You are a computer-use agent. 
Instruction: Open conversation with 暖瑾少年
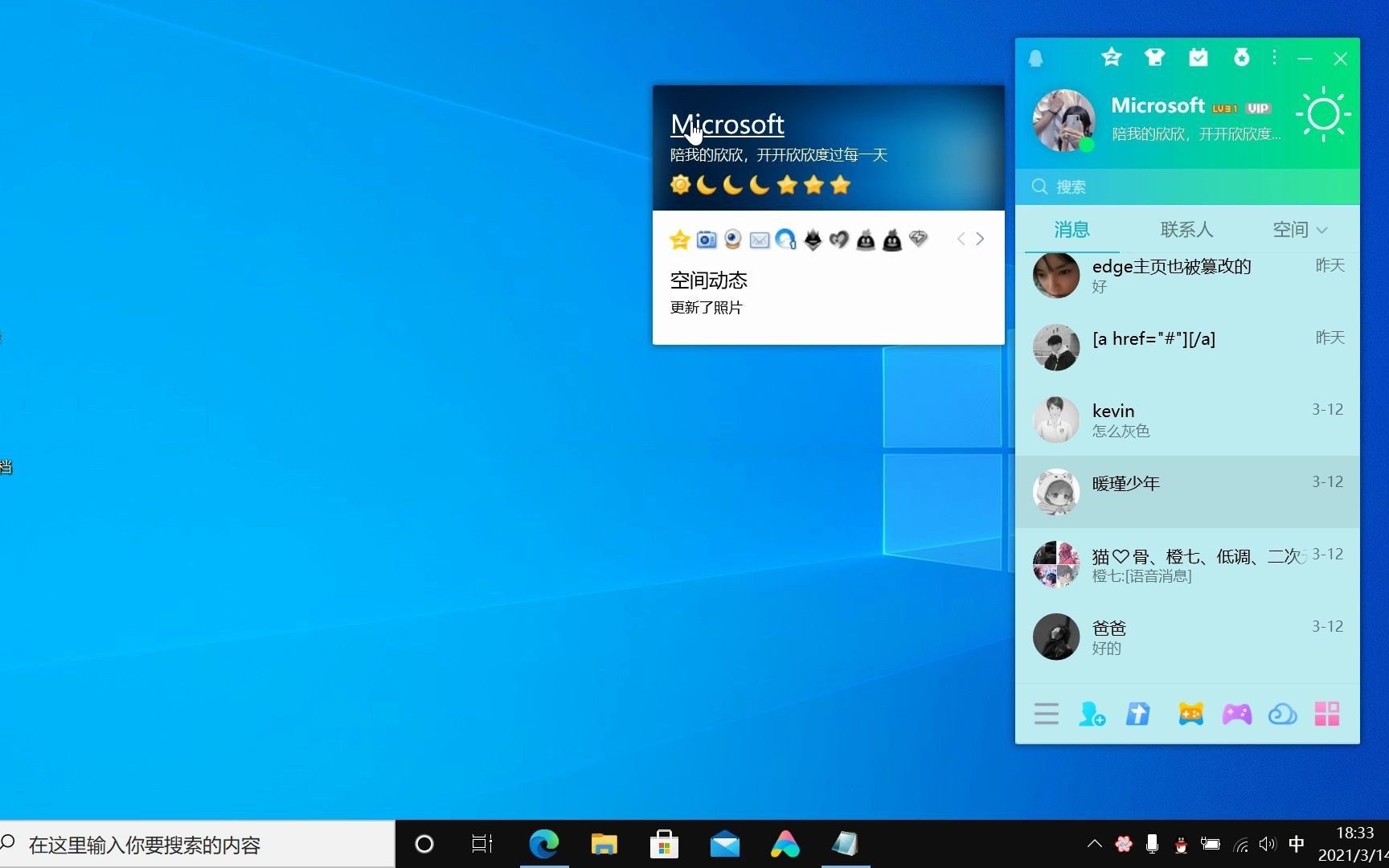1188,492
